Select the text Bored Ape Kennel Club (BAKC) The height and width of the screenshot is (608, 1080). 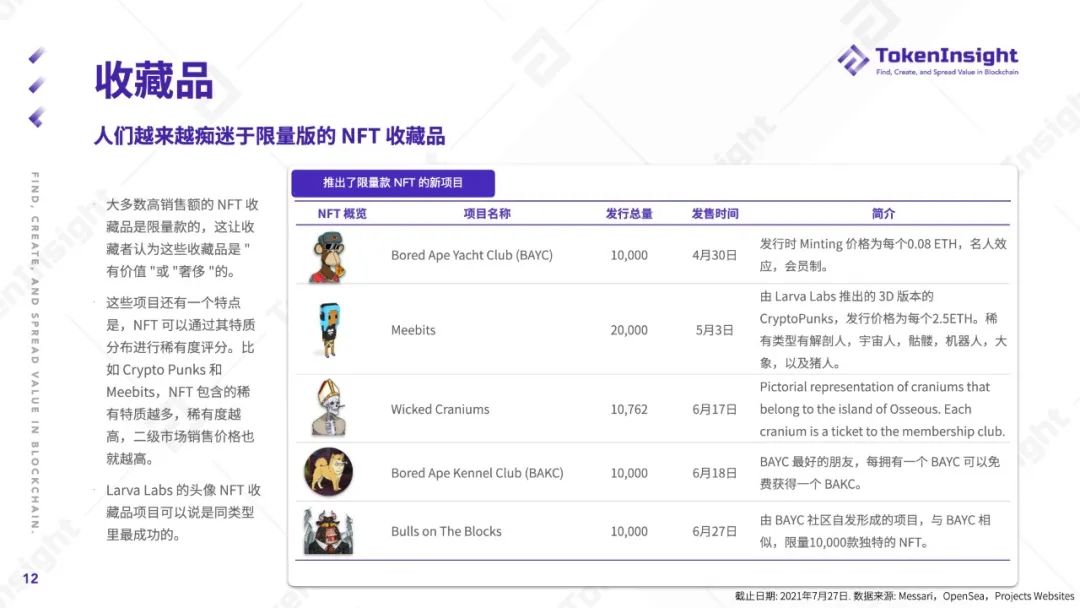(x=477, y=473)
